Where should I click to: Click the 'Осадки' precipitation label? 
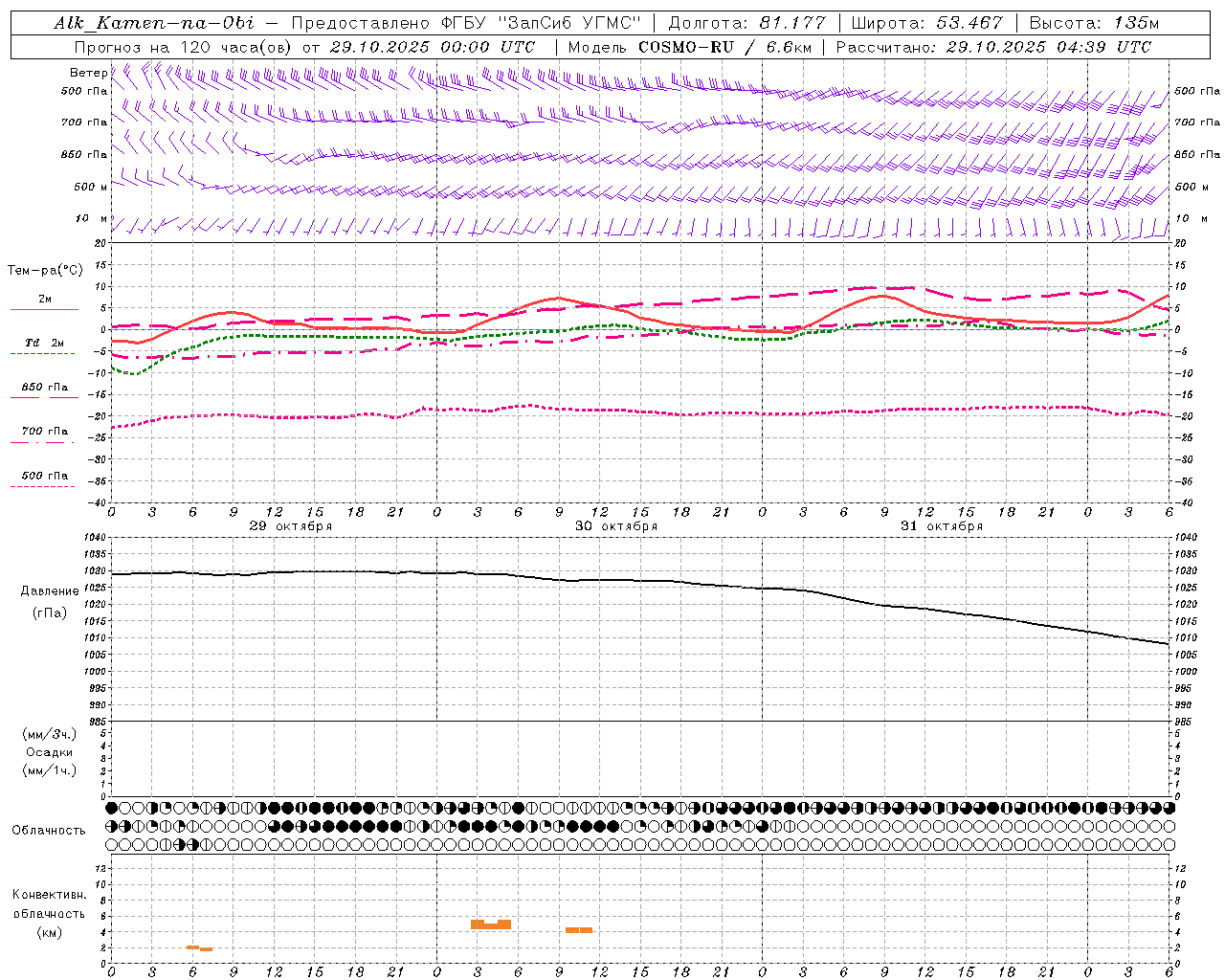[49, 752]
